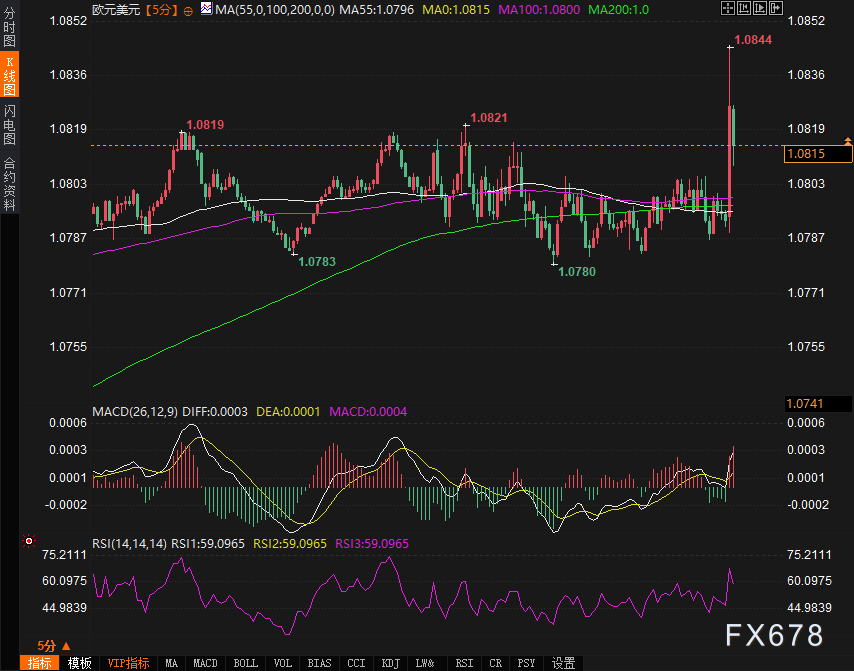Click the 1.0815 current price tag
The image size is (854, 671).
coord(806,154)
